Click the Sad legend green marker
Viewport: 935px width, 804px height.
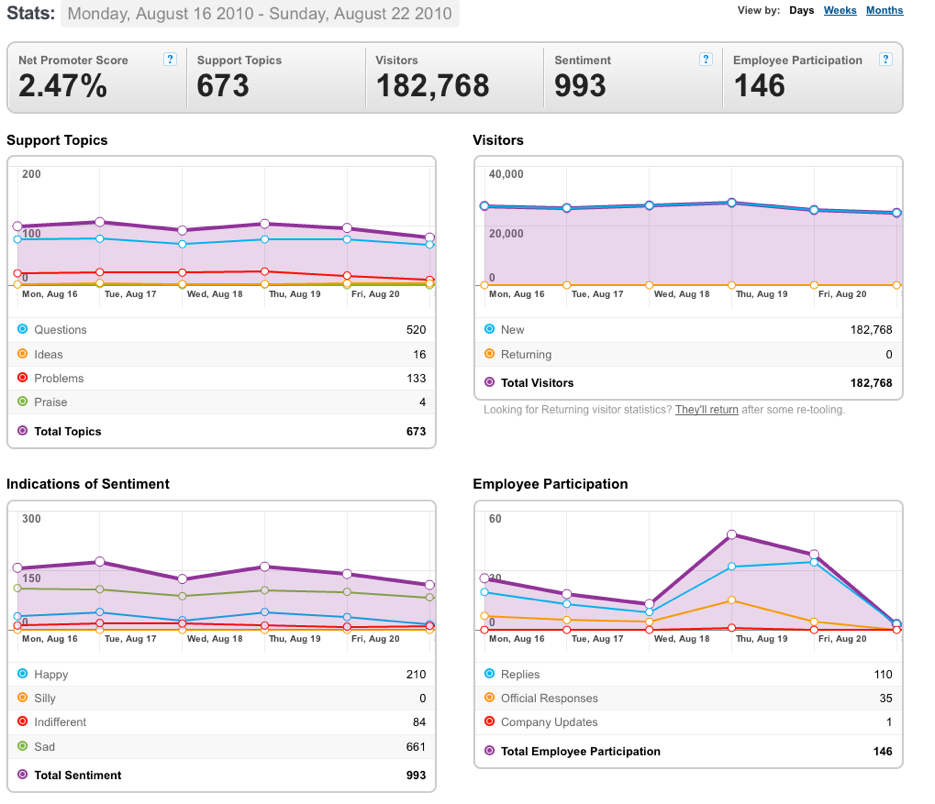[23, 746]
